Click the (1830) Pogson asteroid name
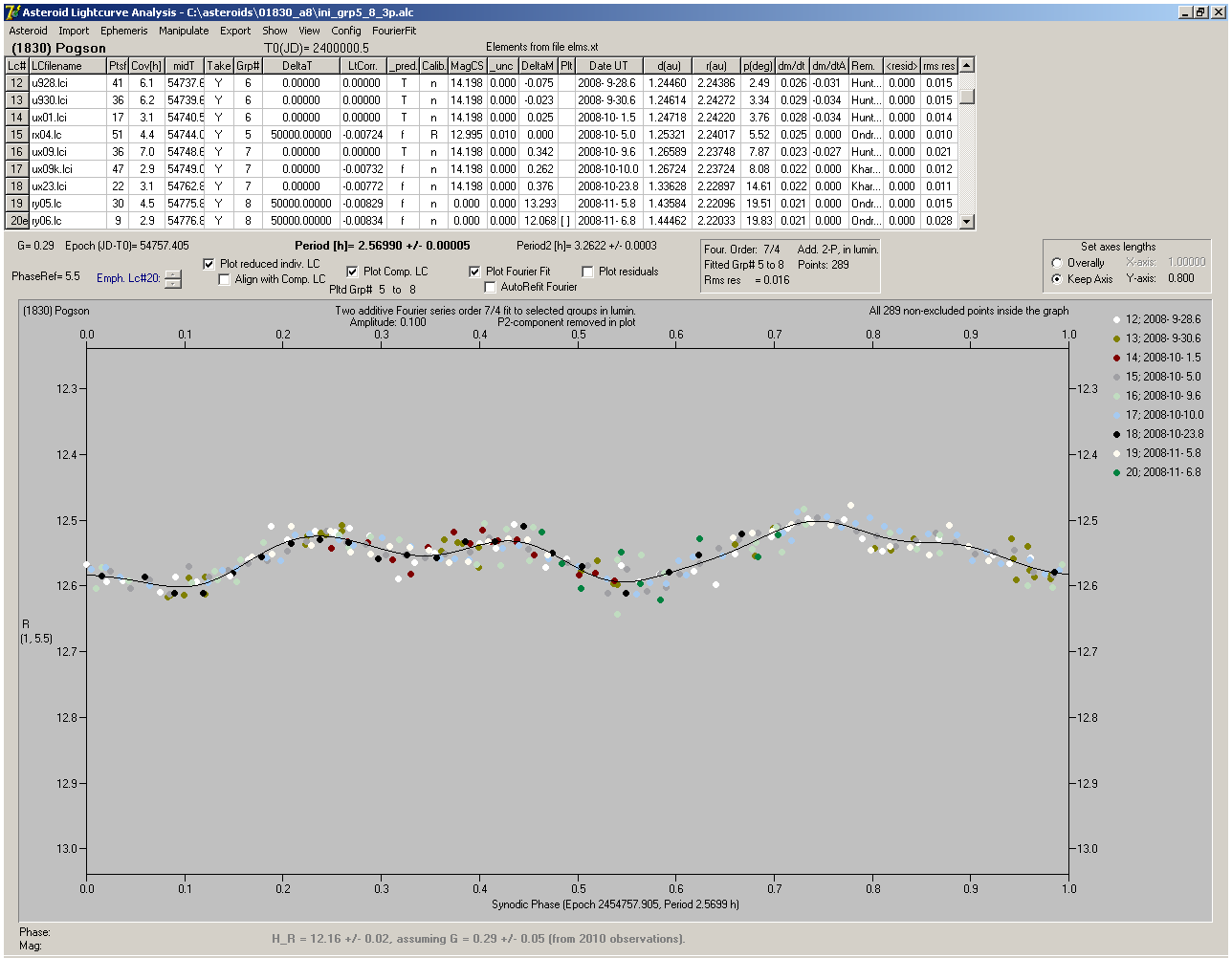Image resolution: width=1232 pixels, height=958 pixels. point(58,48)
